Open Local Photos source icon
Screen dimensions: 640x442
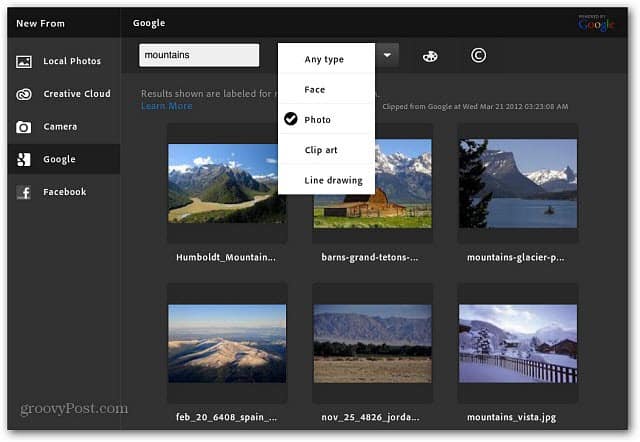coord(24,61)
